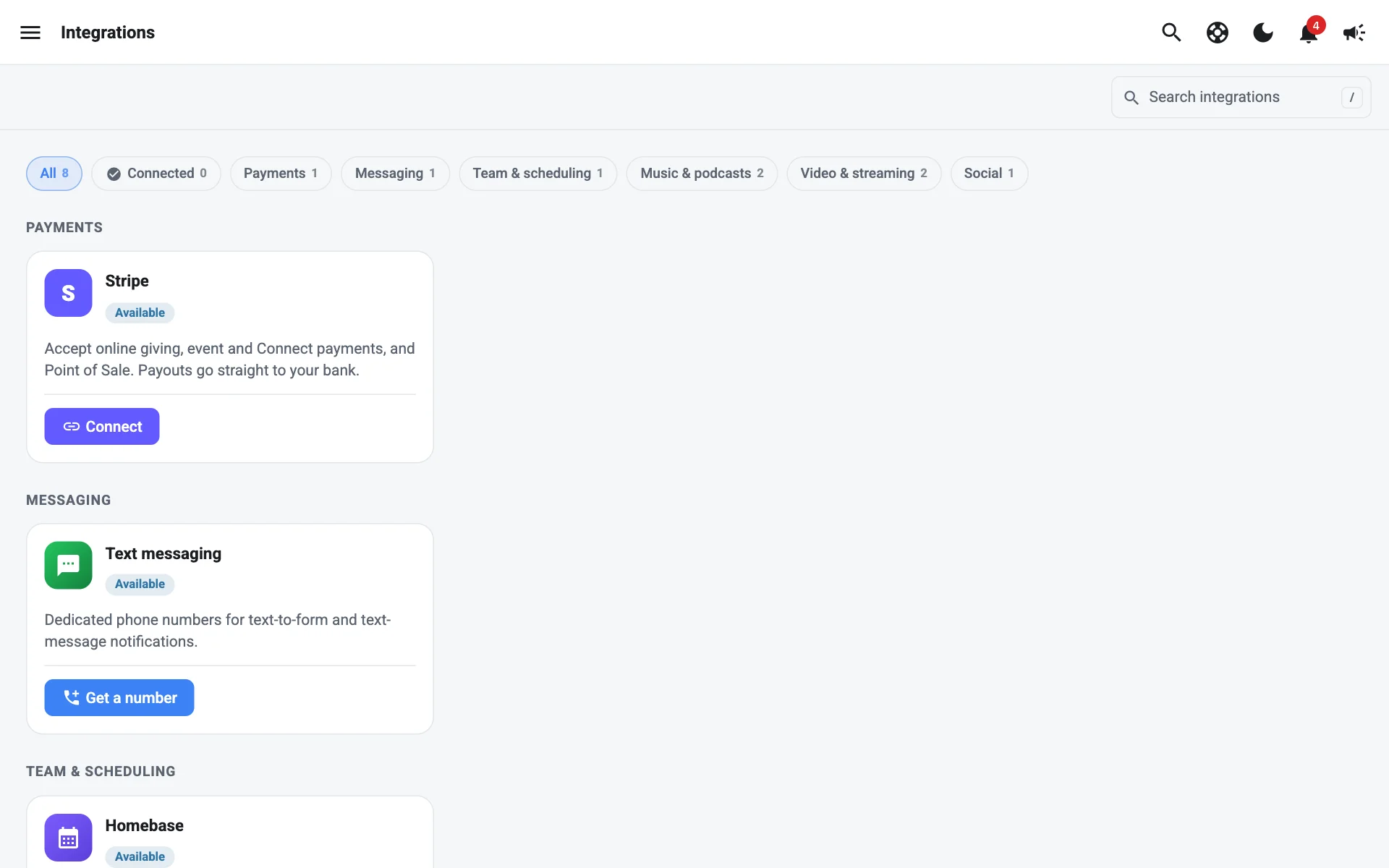This screenshot has width=1389, height=868.
Task: Filter by Music & podcasts category
Action: click(702, 174)
